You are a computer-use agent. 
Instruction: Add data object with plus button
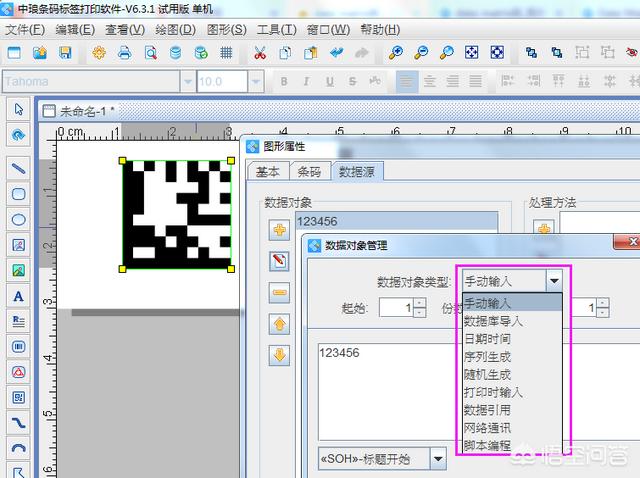[279, 230]
